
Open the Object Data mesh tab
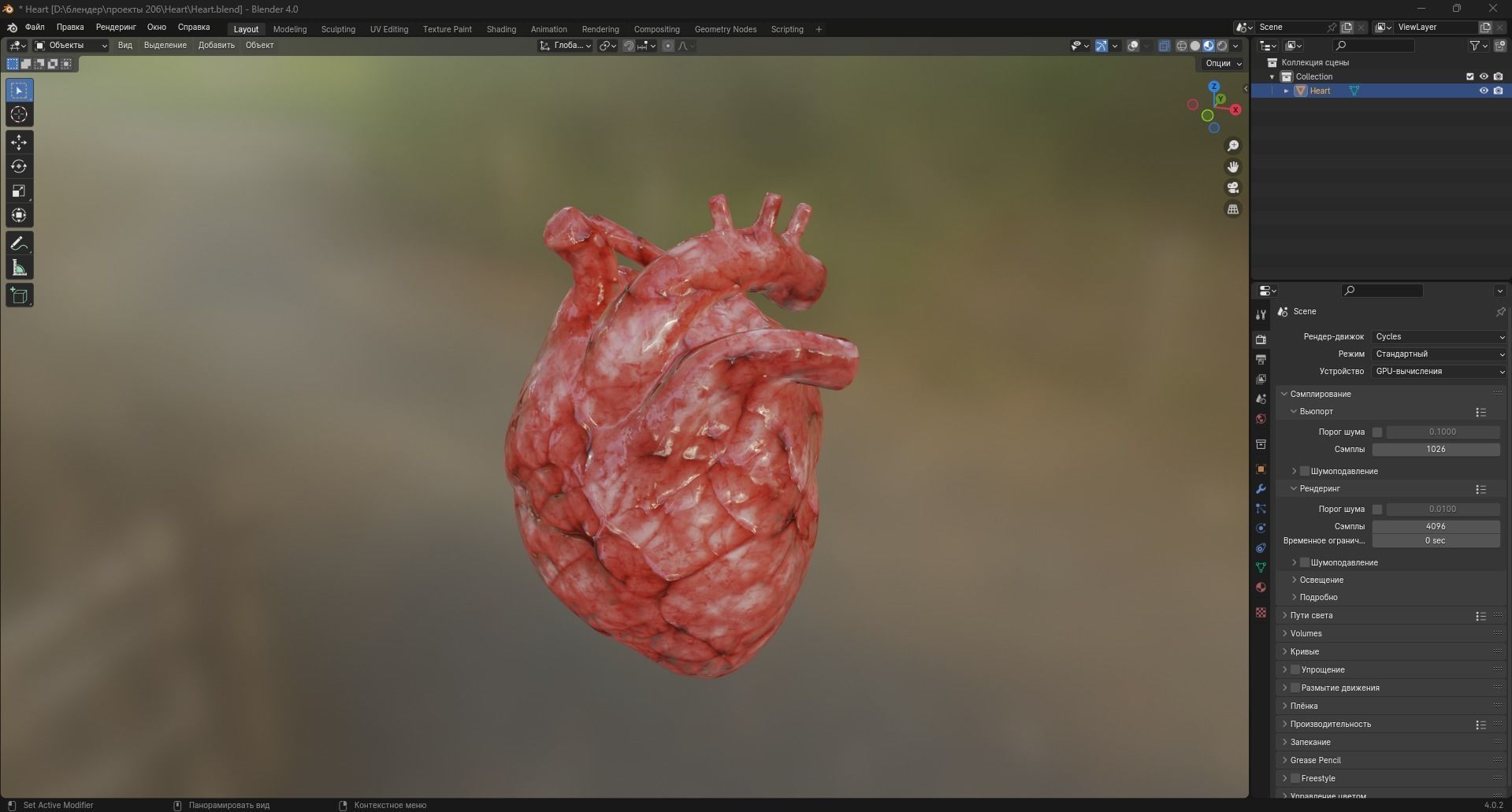[x=1261, y=567]
